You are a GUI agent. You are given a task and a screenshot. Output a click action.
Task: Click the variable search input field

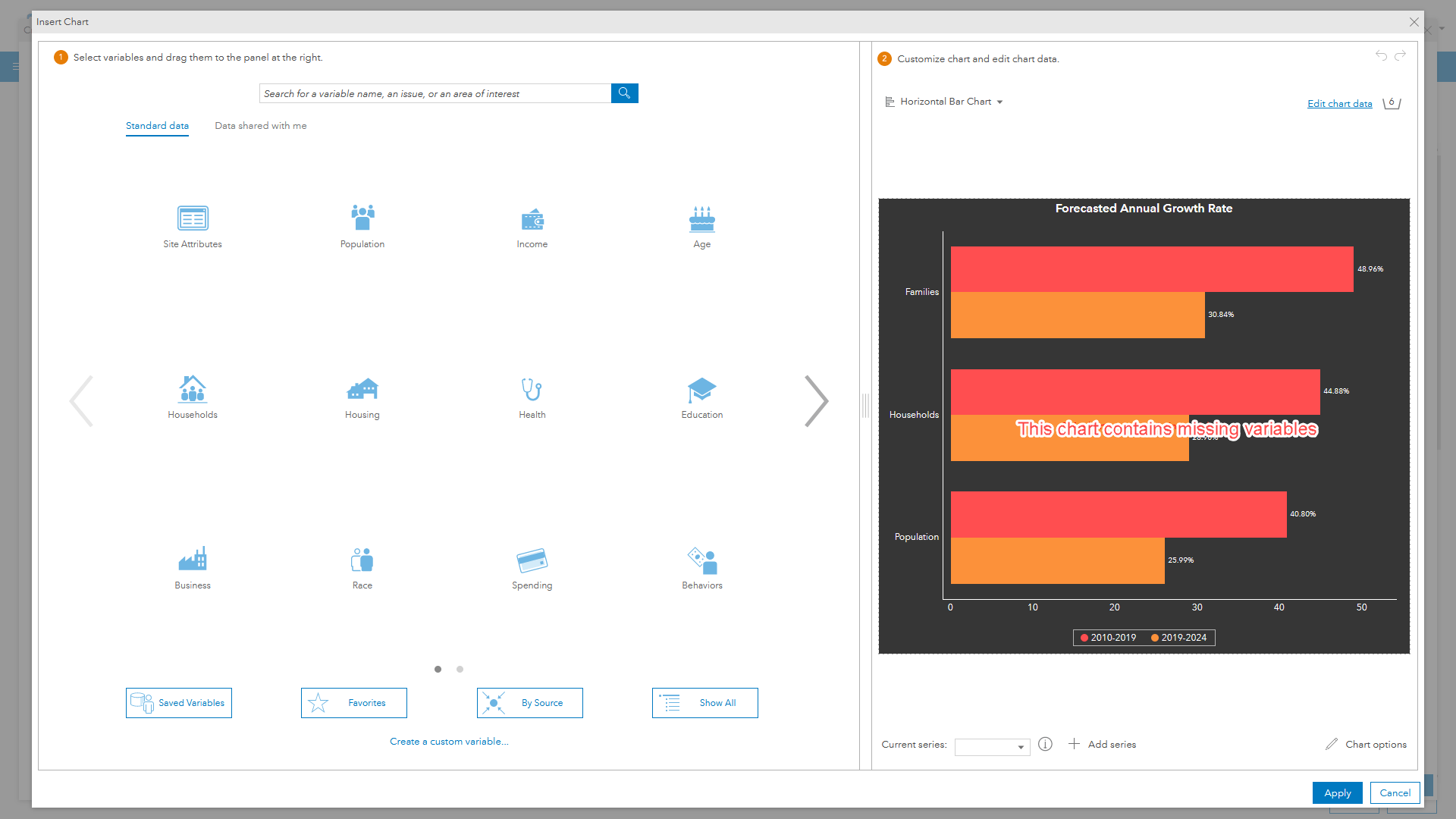point(435,93)
